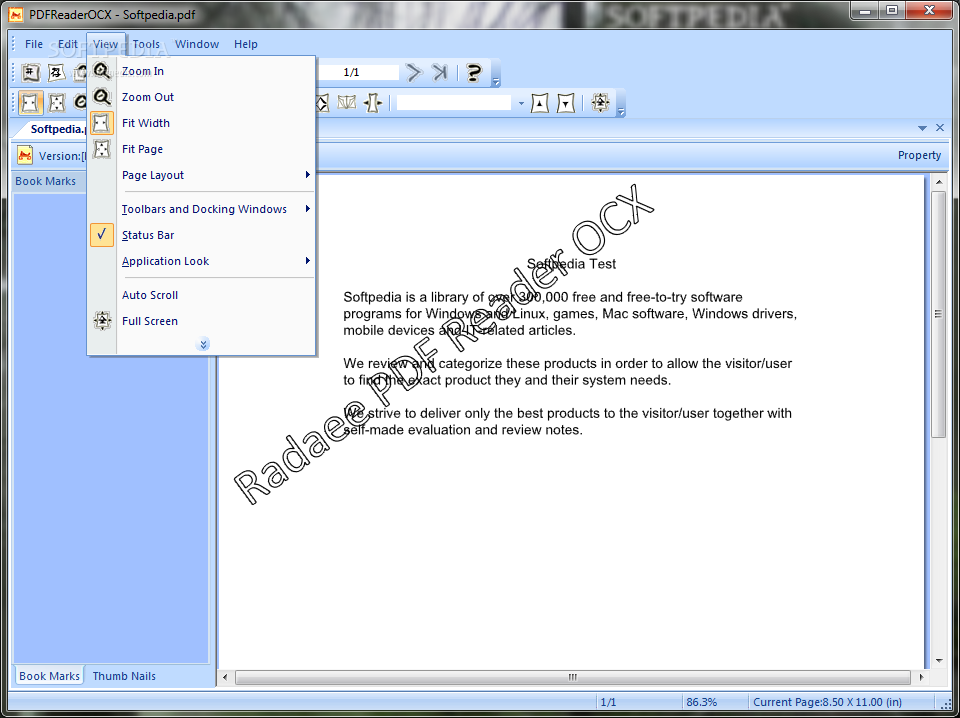
Task: Select the Book Marks bottom tab
Action: point(50,676)
